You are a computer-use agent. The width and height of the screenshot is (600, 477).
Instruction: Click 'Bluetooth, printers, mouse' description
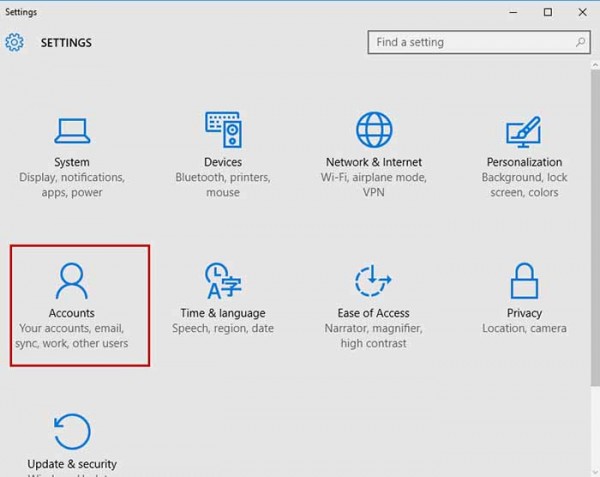(223, 185)
